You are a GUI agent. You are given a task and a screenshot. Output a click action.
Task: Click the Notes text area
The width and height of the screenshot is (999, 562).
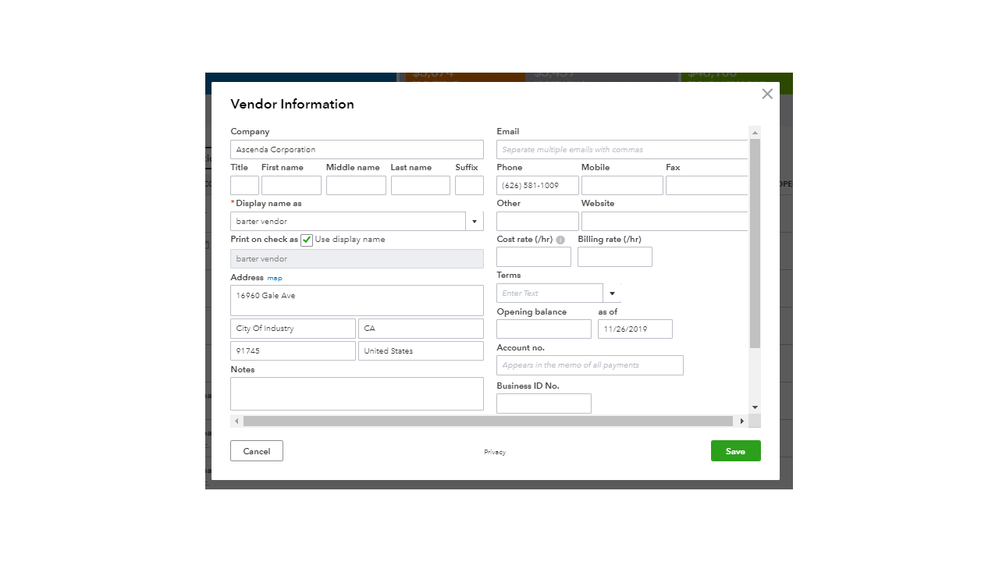[357, 394]
